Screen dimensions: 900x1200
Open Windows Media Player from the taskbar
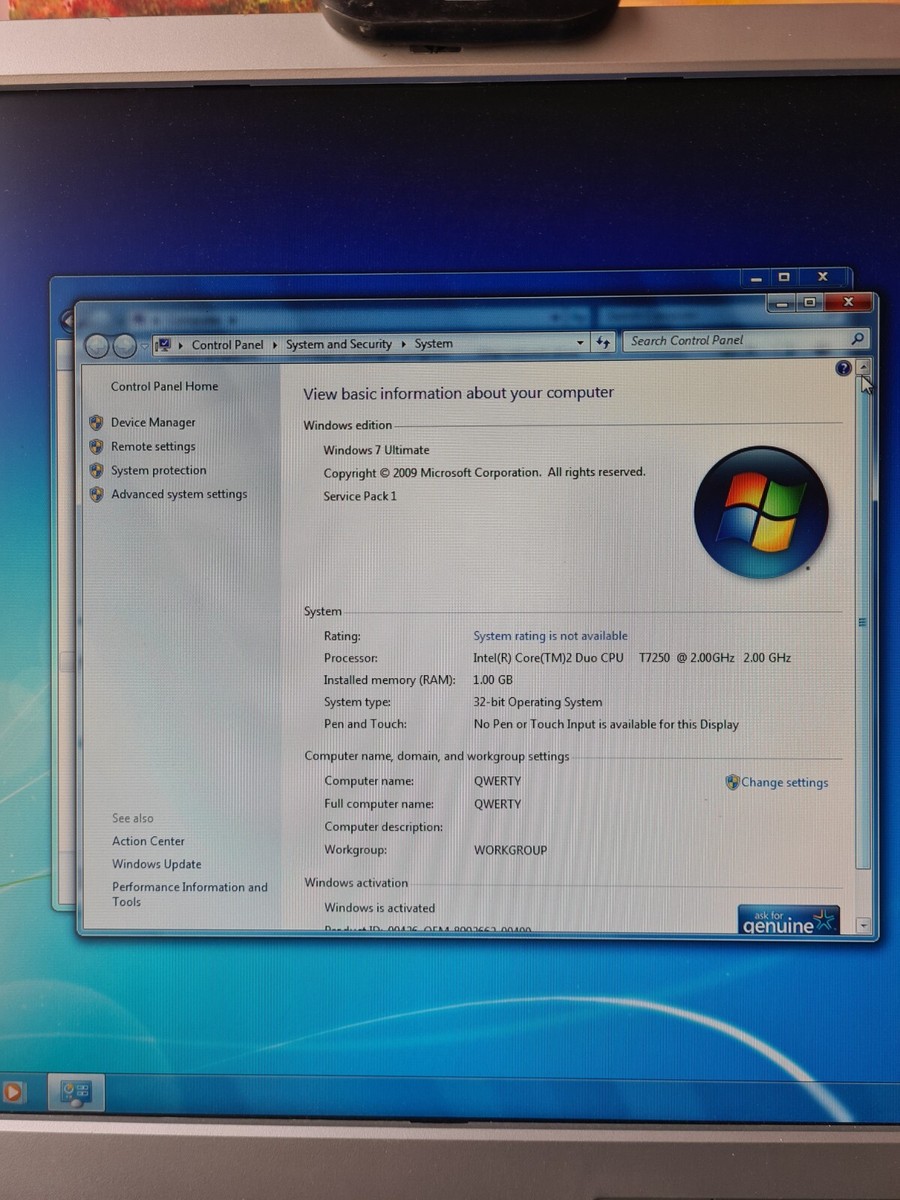(x=12, y=1092)
